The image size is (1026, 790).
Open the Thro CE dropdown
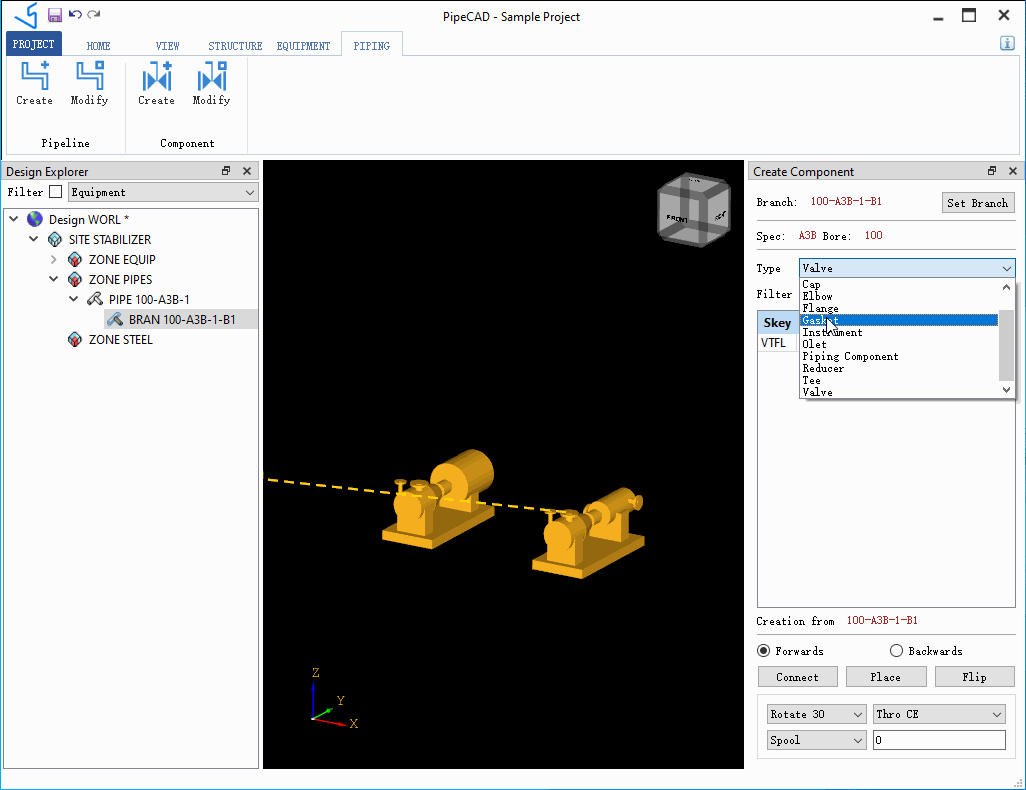pyautogui.click(x=939, y=714)
